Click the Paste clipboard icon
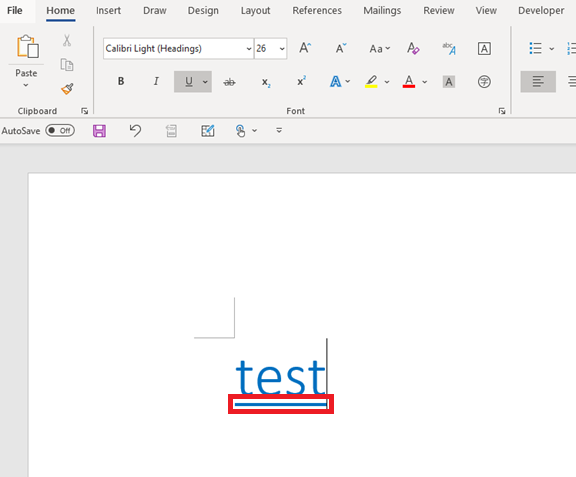Screen dimensions: 576x477 [27, 46]
